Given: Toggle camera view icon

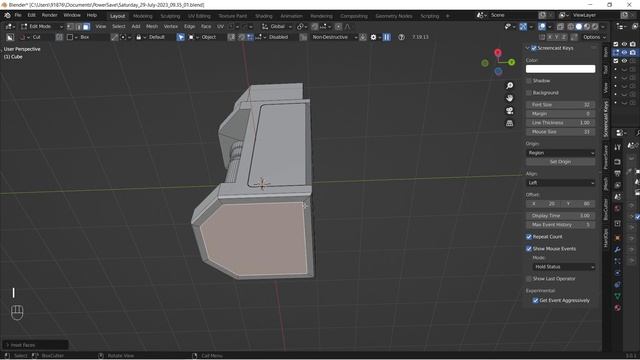Looking at the screenshot, I should (509, 111).
